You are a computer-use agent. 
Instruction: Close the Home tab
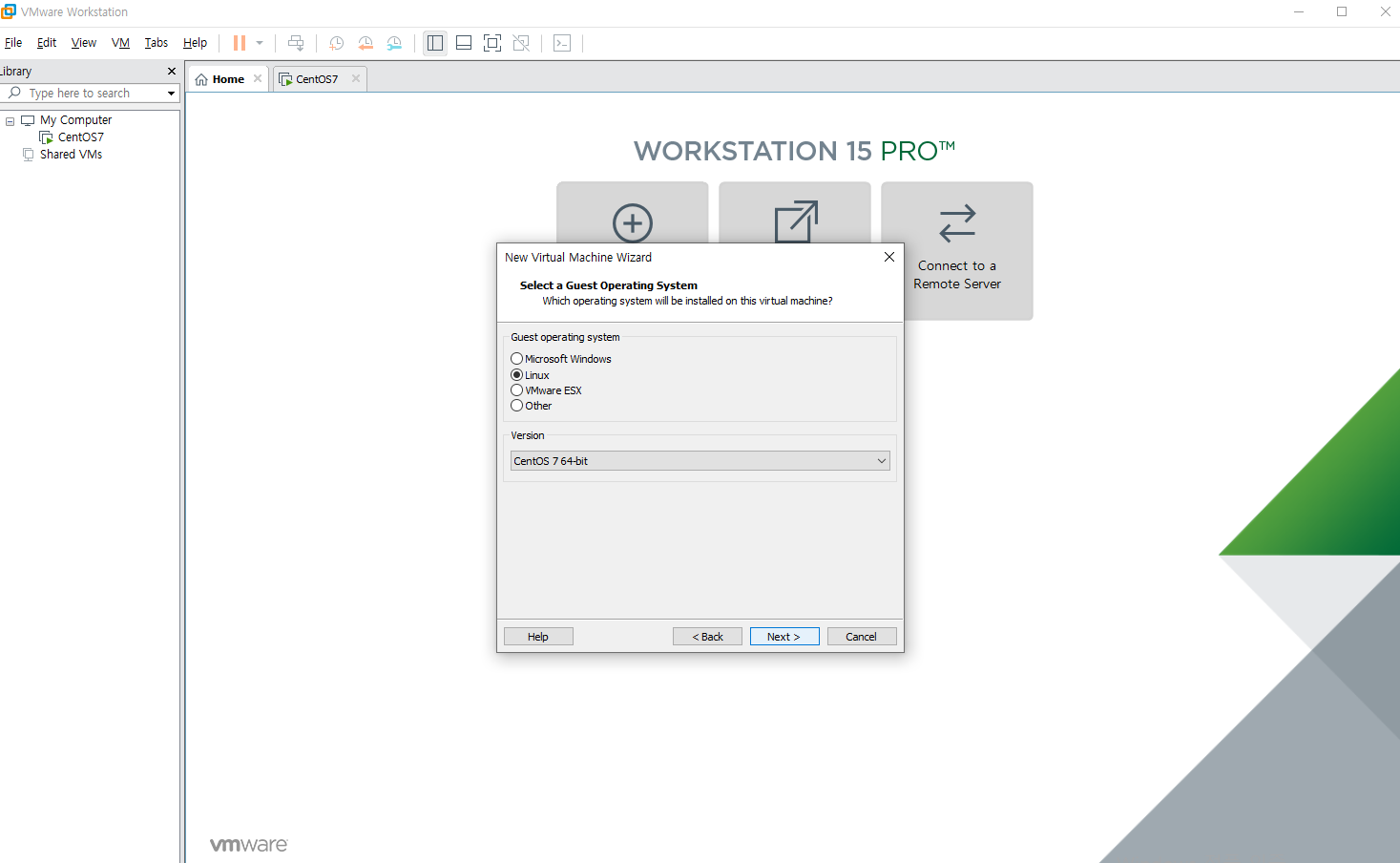[258, 78]
